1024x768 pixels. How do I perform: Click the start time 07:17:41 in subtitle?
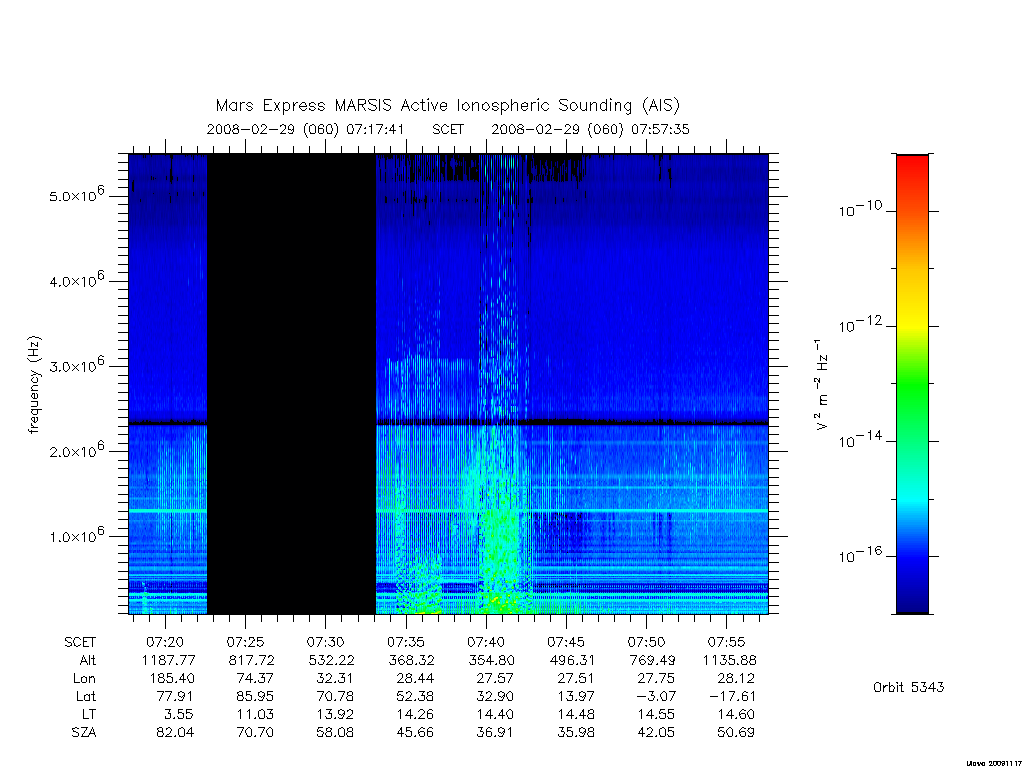click(376, 129)
